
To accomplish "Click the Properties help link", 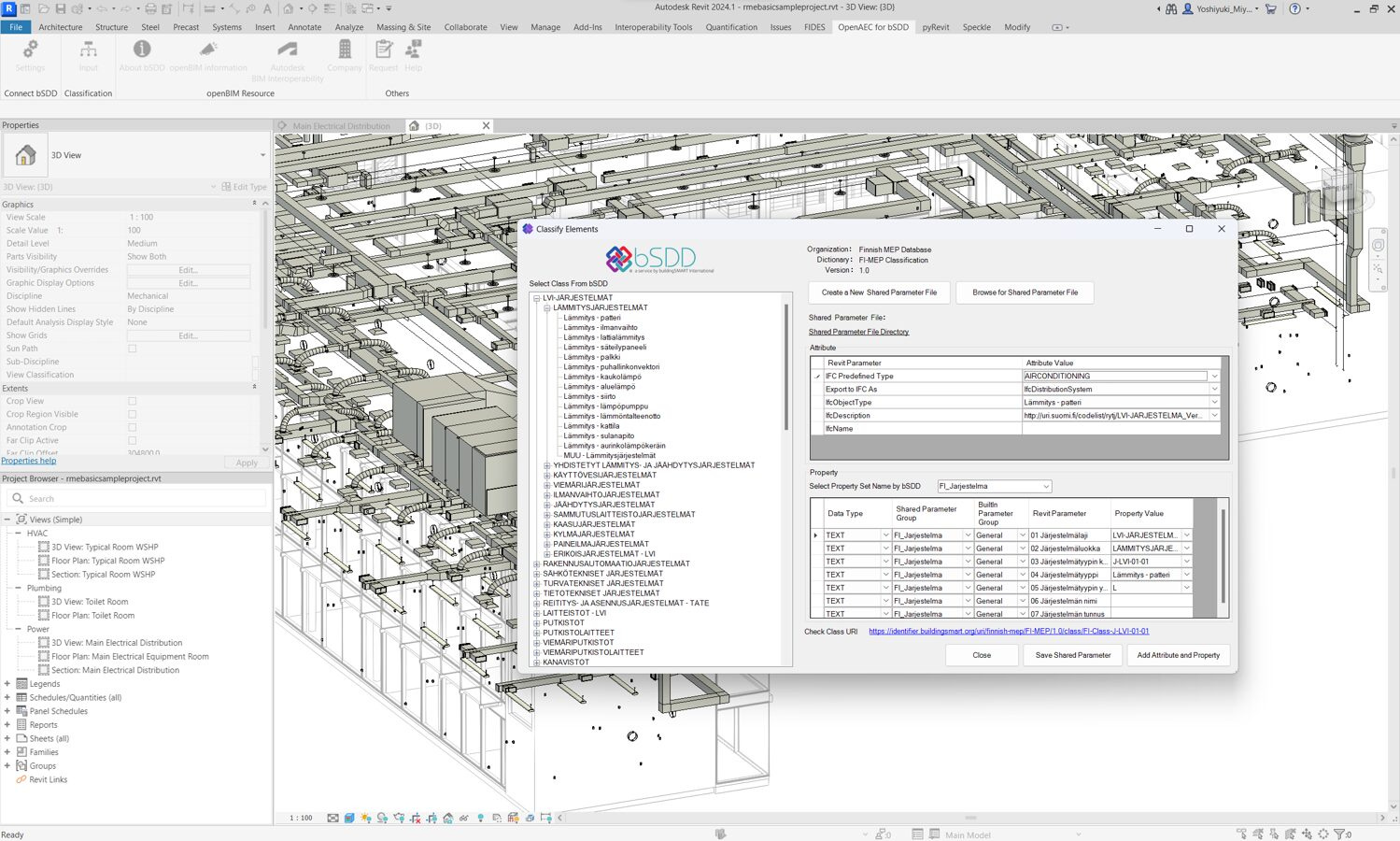I will pos(29,461).
